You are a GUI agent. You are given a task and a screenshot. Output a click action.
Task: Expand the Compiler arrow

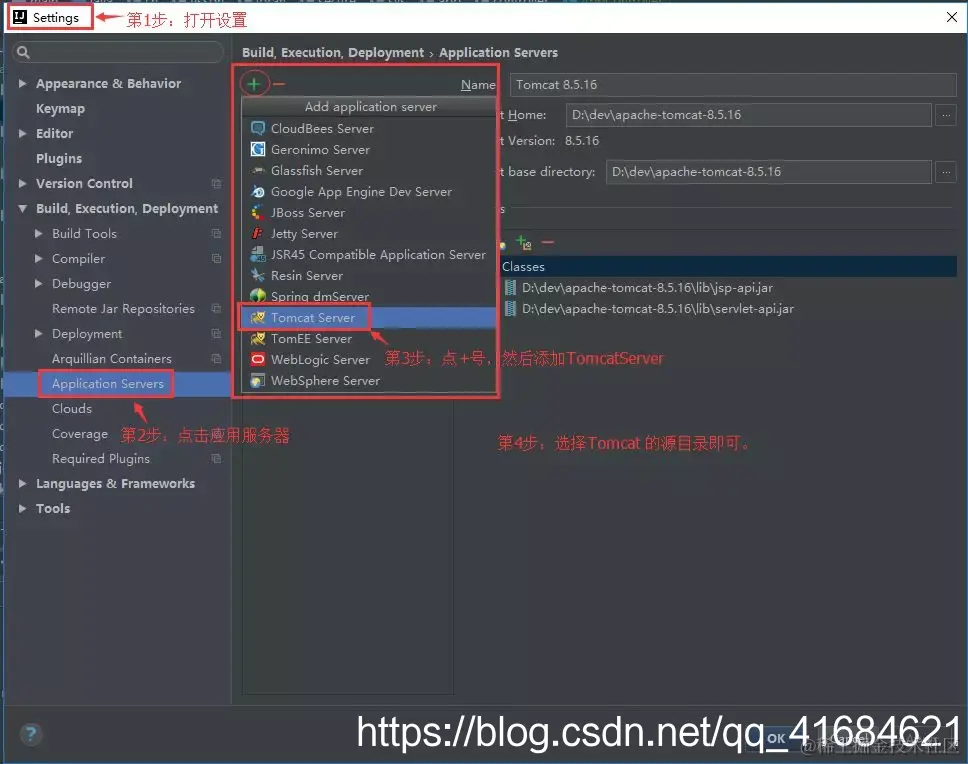[38, 259]
